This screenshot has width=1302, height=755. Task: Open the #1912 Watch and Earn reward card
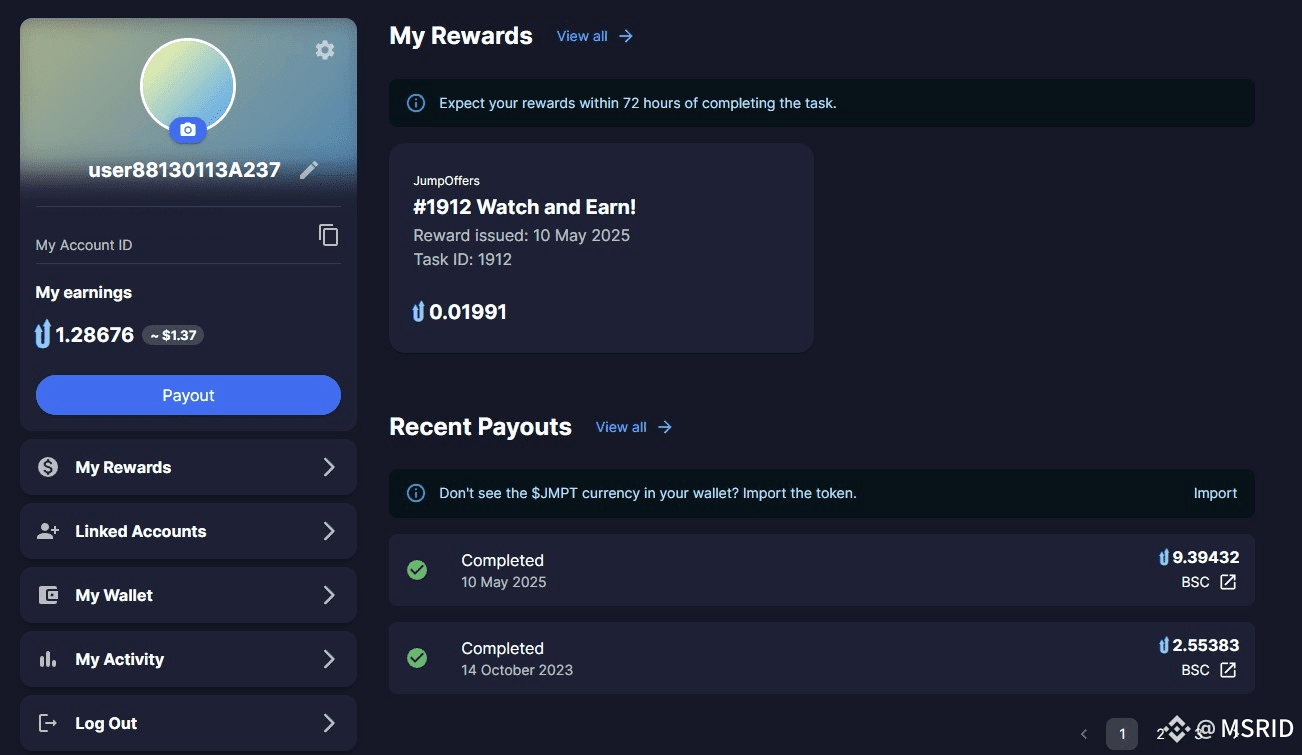(x=601, y=247)
